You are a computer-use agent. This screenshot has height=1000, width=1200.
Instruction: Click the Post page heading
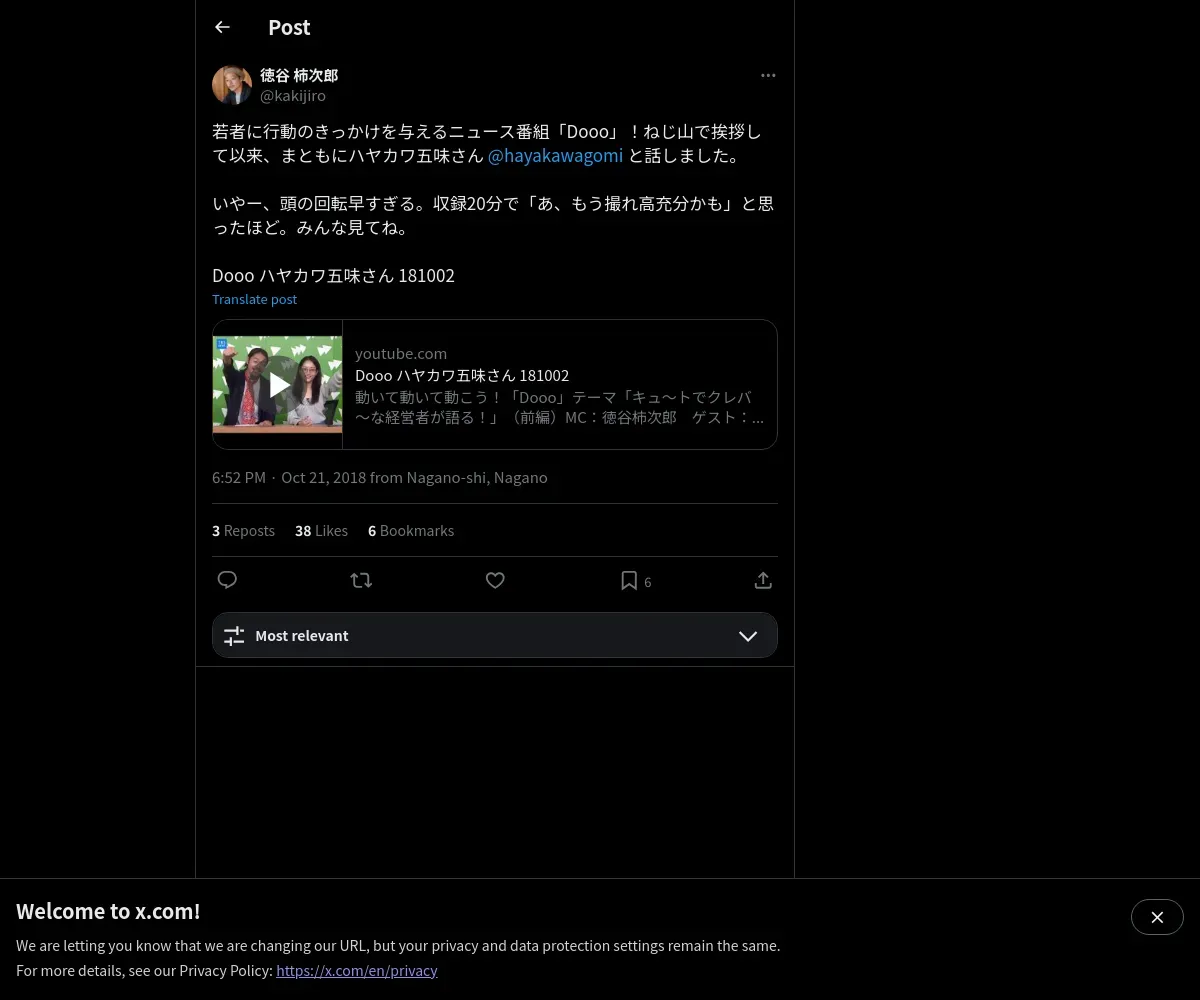[289, 28]
